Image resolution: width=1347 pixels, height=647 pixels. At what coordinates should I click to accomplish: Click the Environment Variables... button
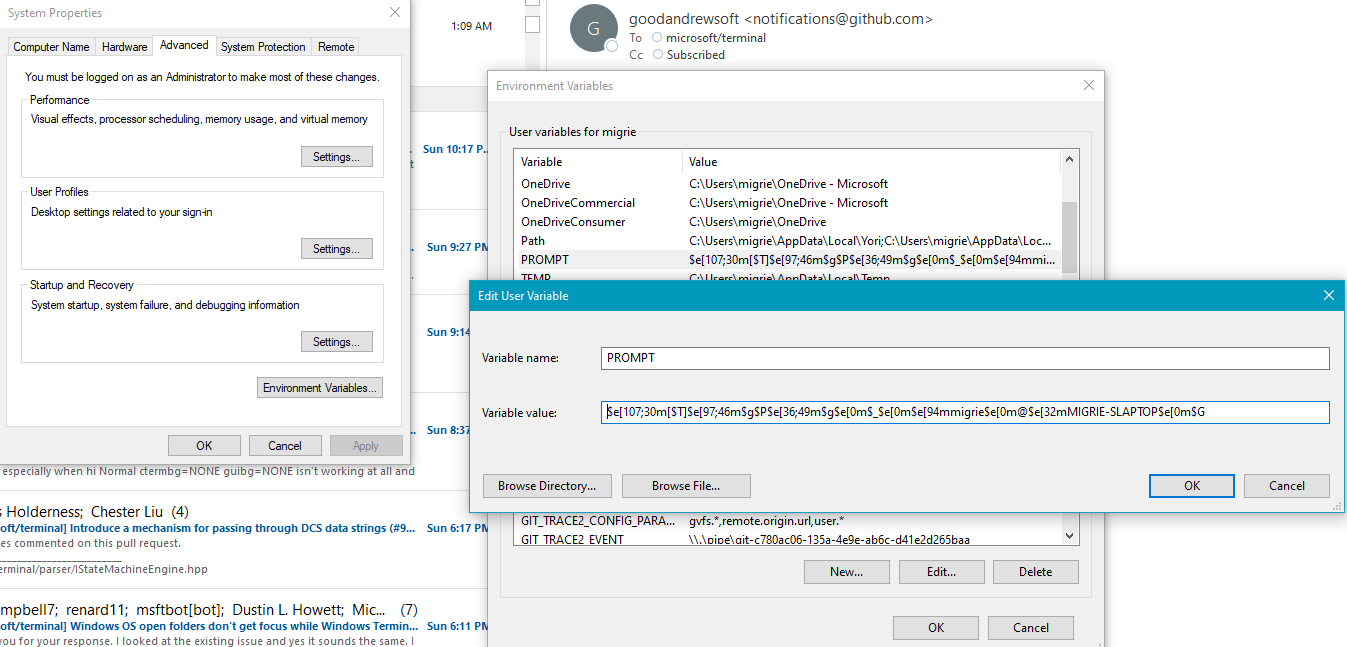pyautogui.click(x=320, y=388)
